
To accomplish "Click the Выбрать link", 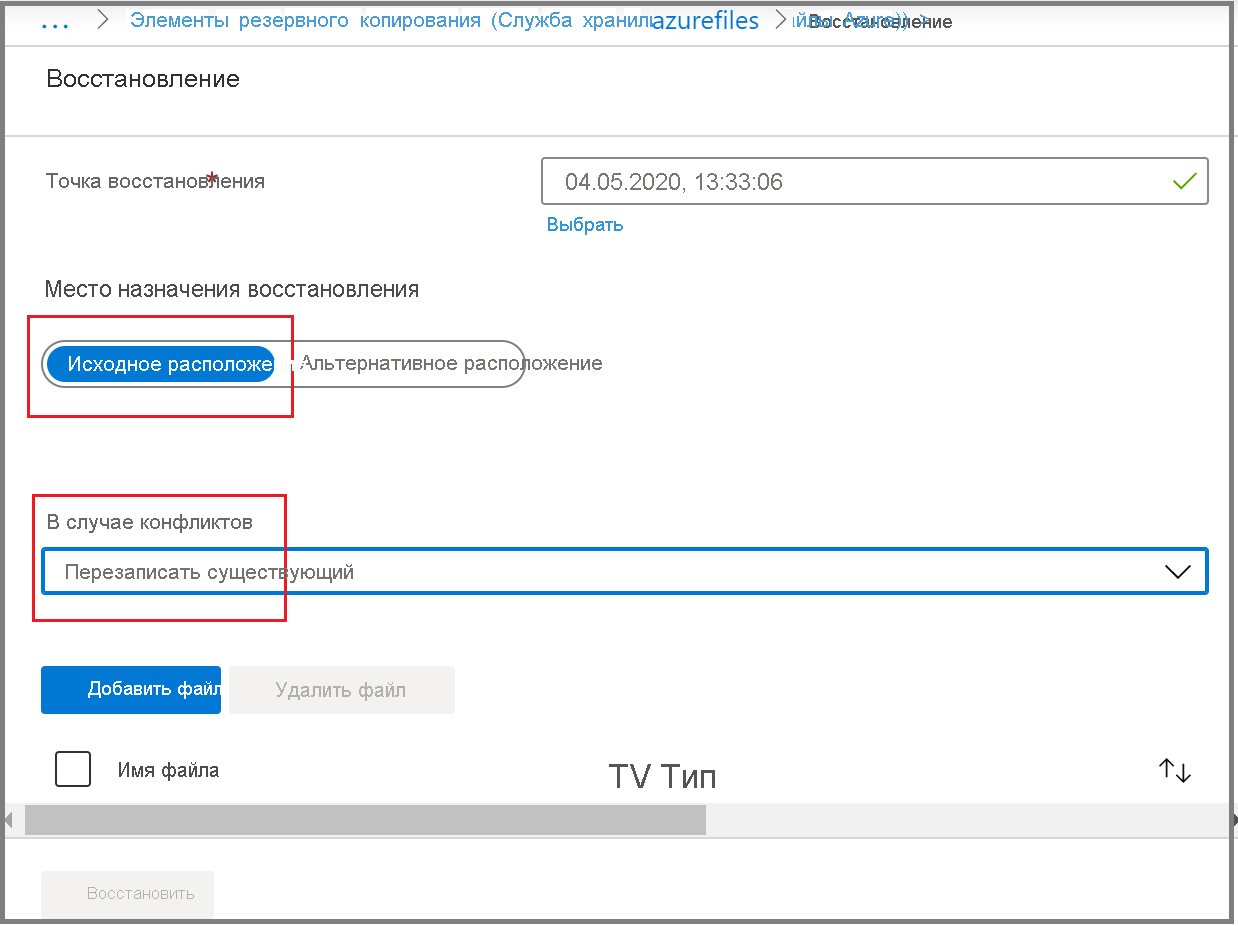I will pos(585,224).
